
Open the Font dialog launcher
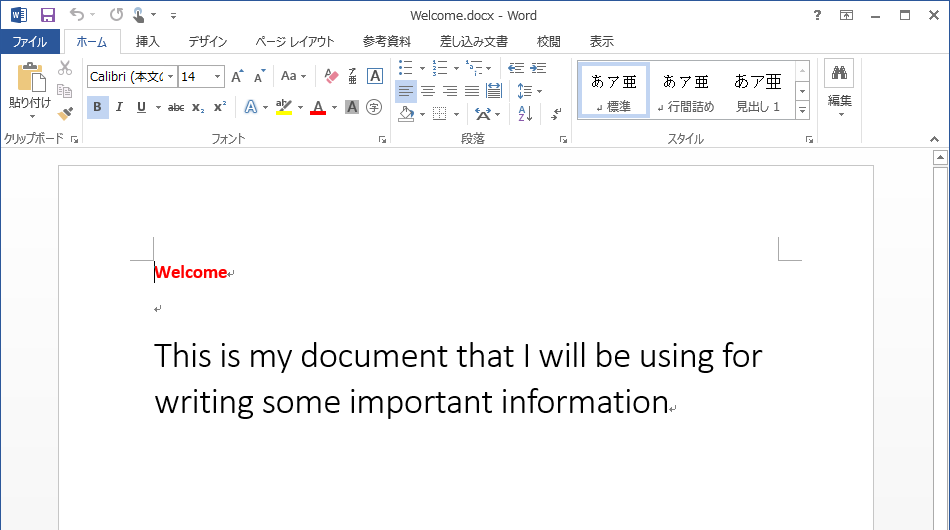[x=382, y=139]
